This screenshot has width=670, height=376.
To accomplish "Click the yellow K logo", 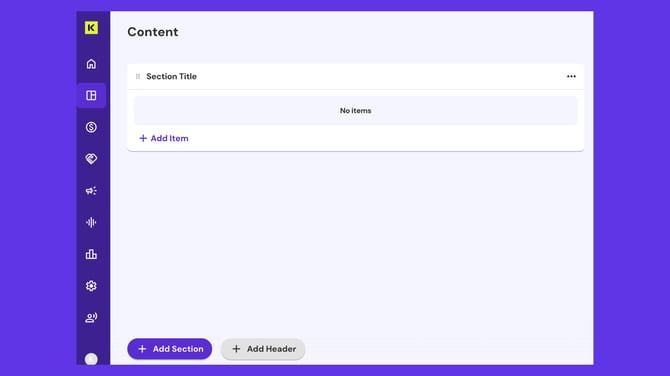I will (x=91, y=28).
